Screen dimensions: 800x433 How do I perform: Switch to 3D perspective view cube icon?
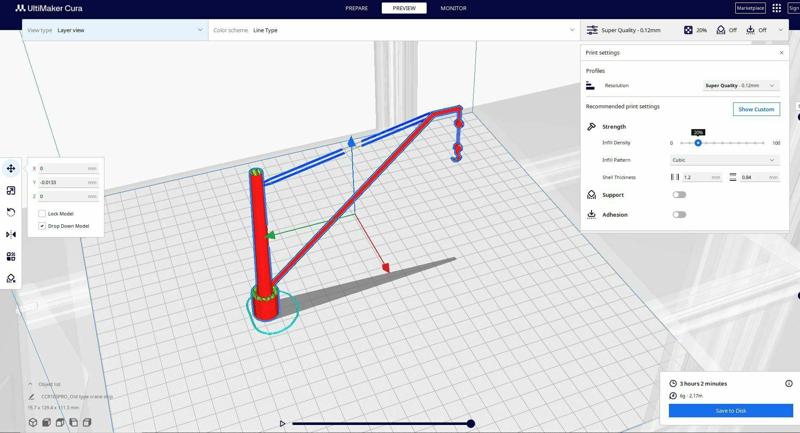click(x=33, y=422)
